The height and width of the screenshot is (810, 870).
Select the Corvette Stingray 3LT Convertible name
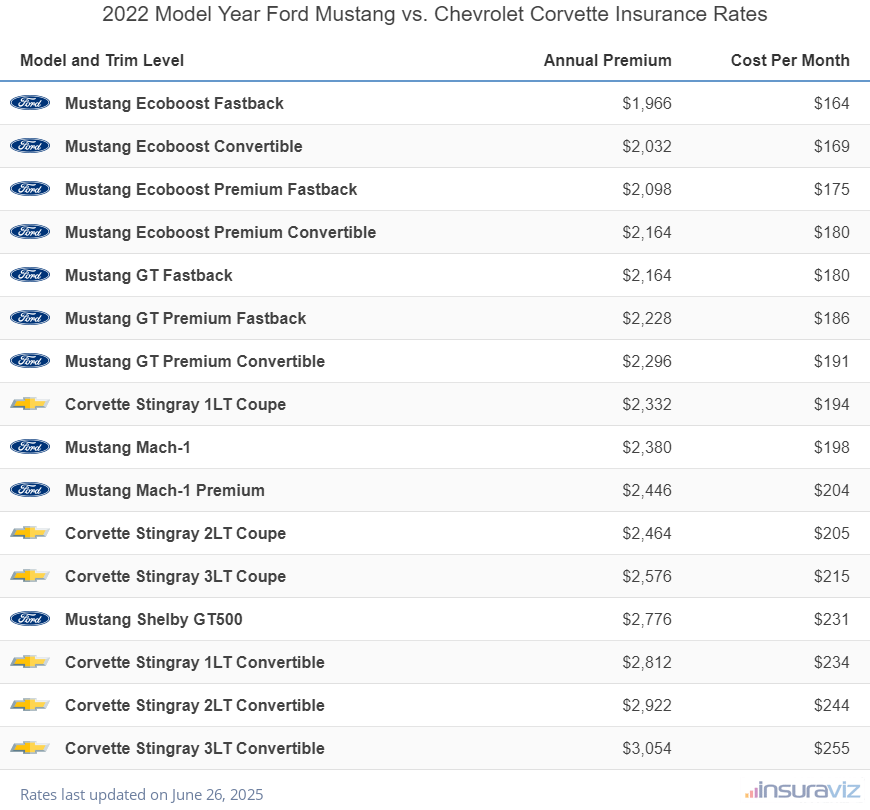pyautogui.click(x=195, y=748)
